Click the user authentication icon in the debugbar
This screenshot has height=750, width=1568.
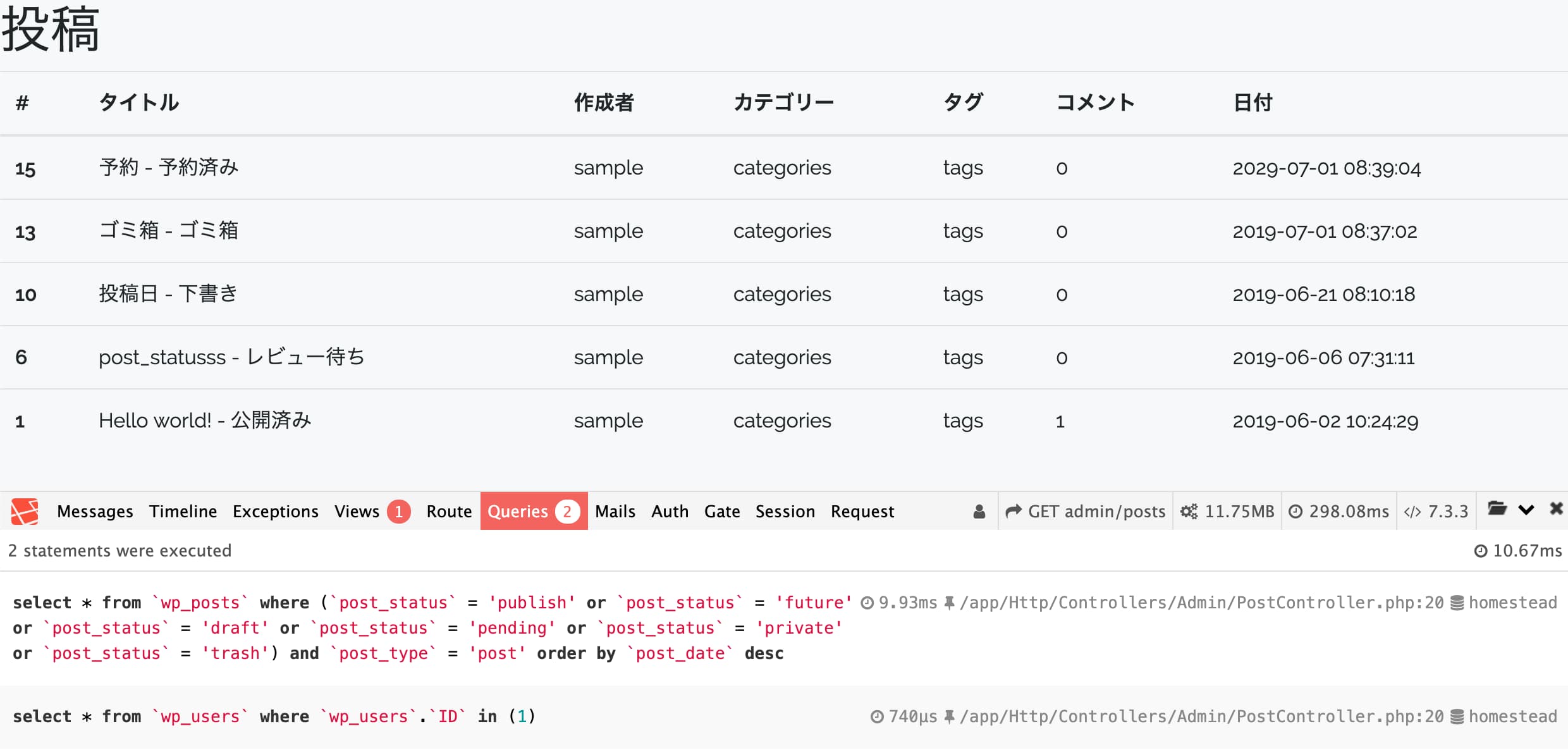click(x=979, y=511)
